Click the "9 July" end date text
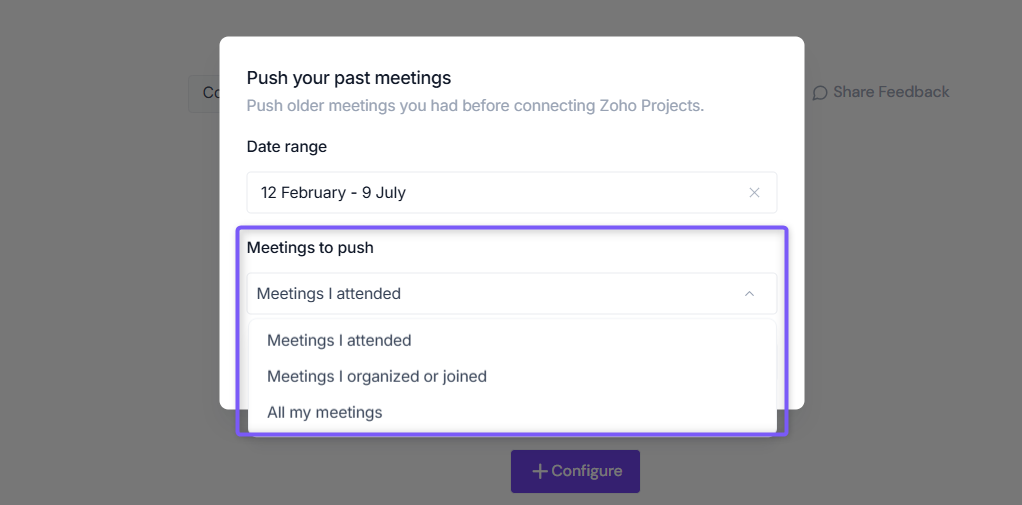The image size is (1022, 505). [385, 193]
